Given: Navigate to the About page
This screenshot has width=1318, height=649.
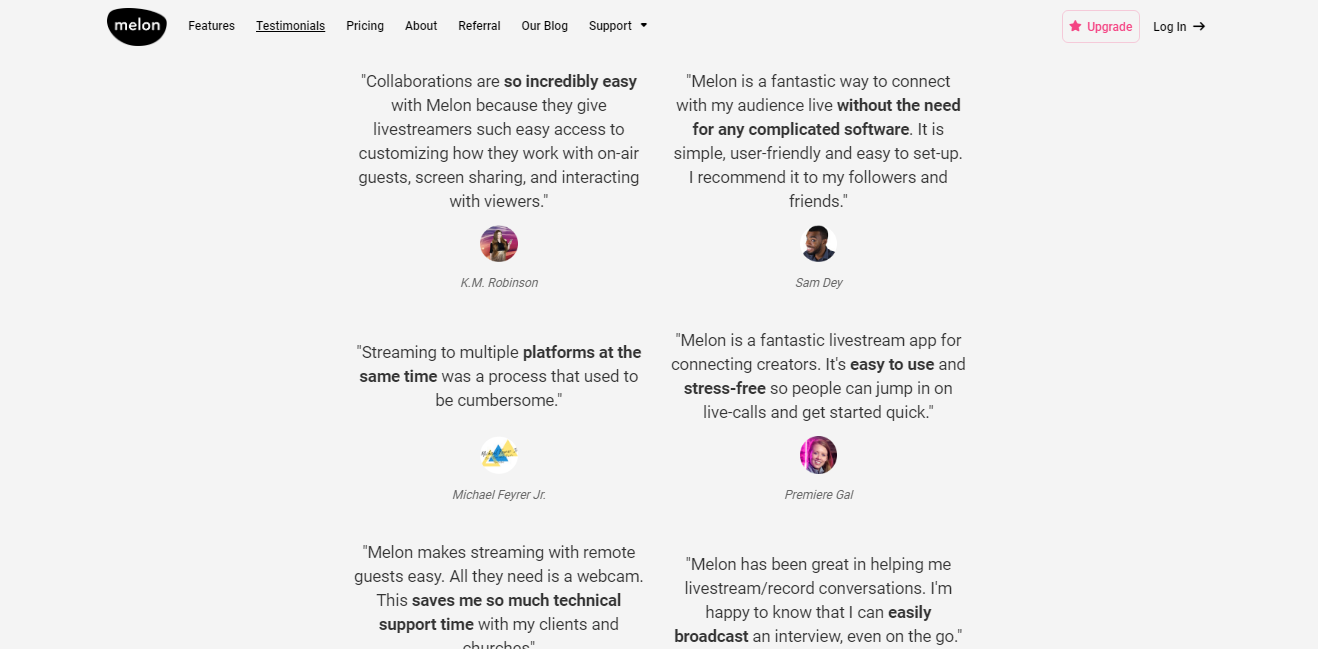Looking at the screenshot, I should pos(421,26).
